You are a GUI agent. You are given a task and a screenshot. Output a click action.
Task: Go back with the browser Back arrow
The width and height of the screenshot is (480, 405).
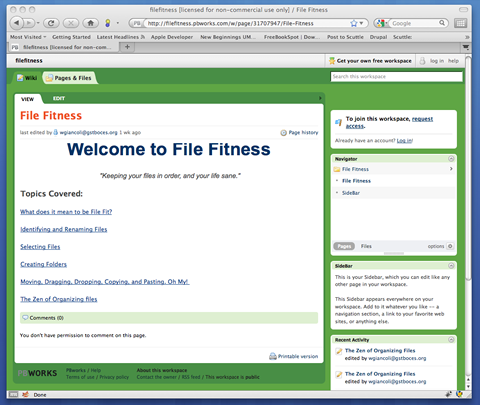coord(16,23)
